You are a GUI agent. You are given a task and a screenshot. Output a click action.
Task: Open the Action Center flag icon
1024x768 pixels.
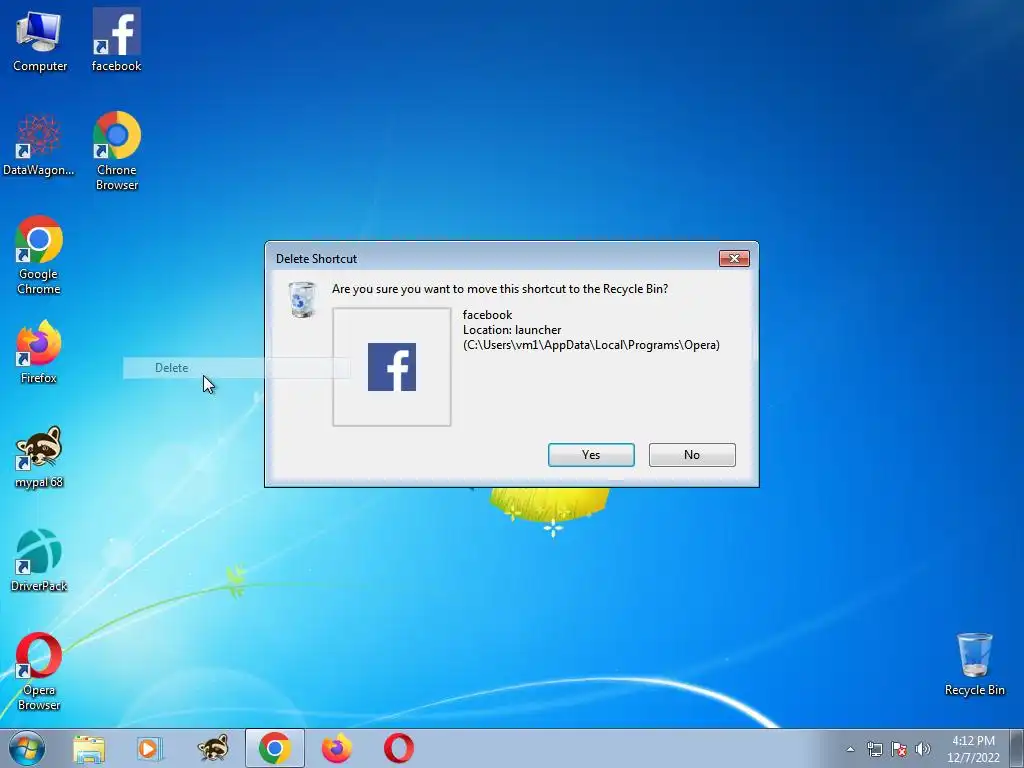pos(899,749)
